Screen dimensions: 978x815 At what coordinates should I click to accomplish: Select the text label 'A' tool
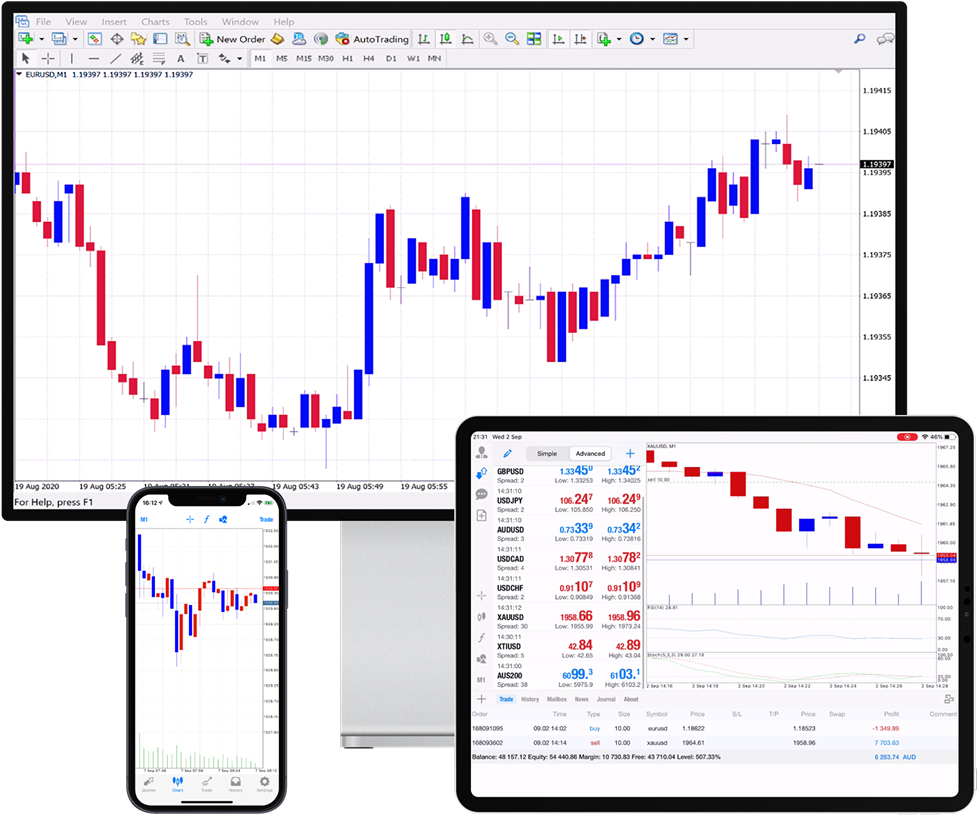tap(181, 58)
